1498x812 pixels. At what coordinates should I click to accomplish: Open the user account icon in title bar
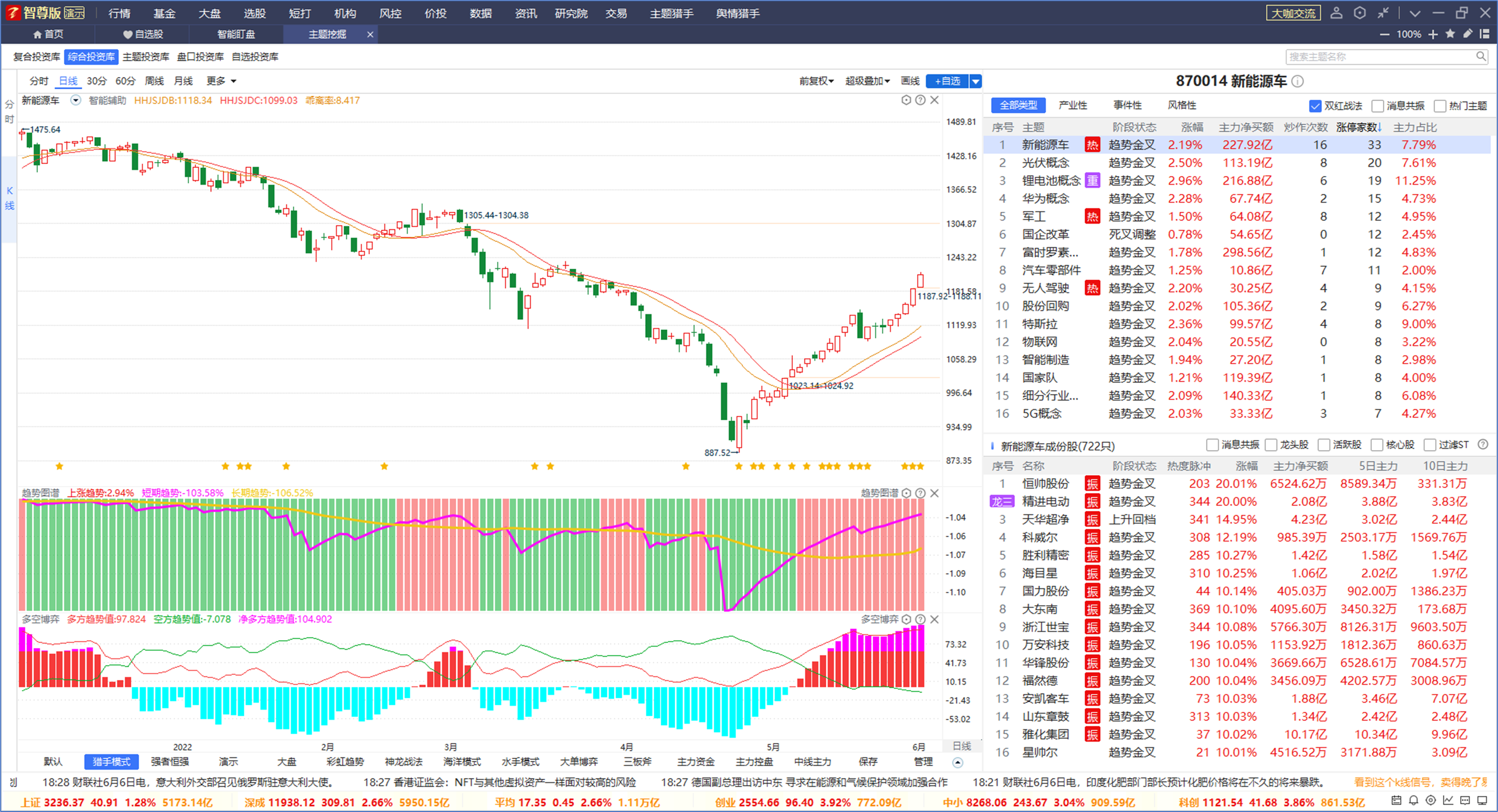point(1336,13)
